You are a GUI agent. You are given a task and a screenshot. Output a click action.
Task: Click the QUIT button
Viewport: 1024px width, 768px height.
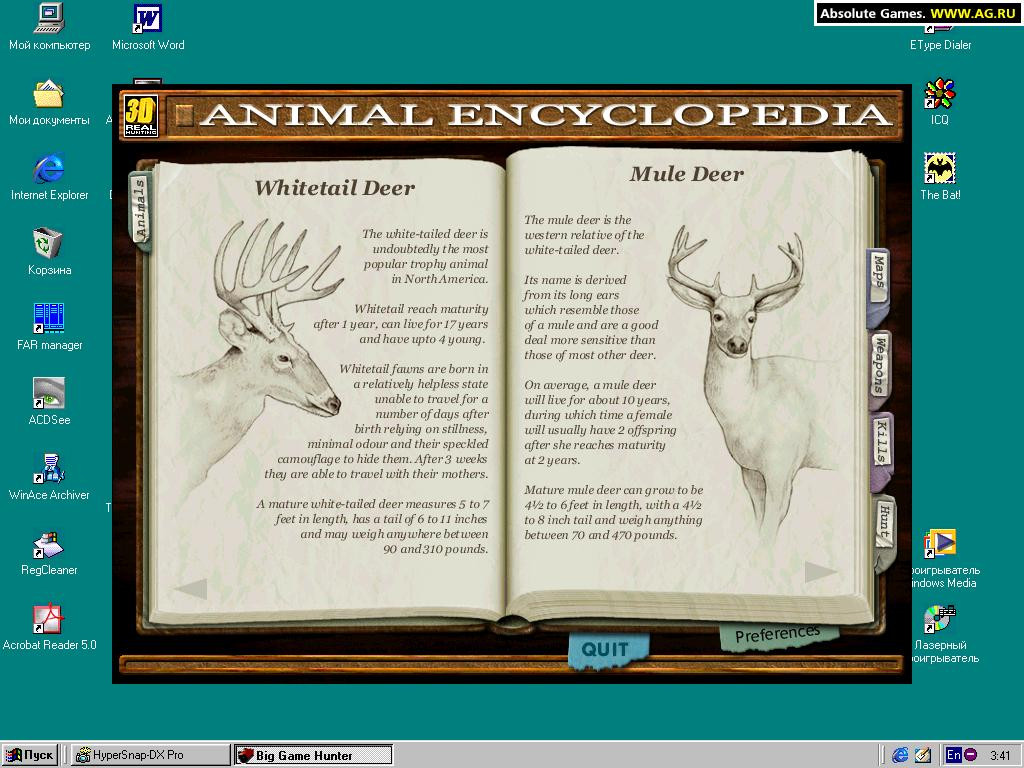click(x=607, y=650)
